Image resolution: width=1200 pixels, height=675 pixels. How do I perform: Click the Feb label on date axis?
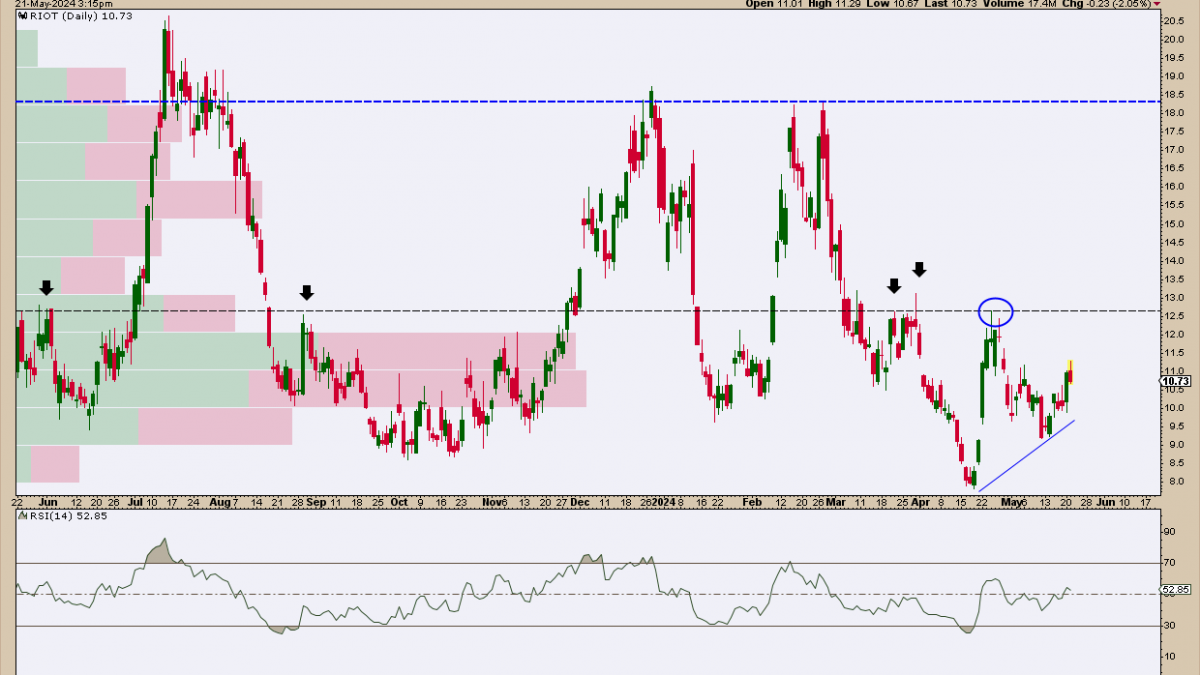(754, 501)
